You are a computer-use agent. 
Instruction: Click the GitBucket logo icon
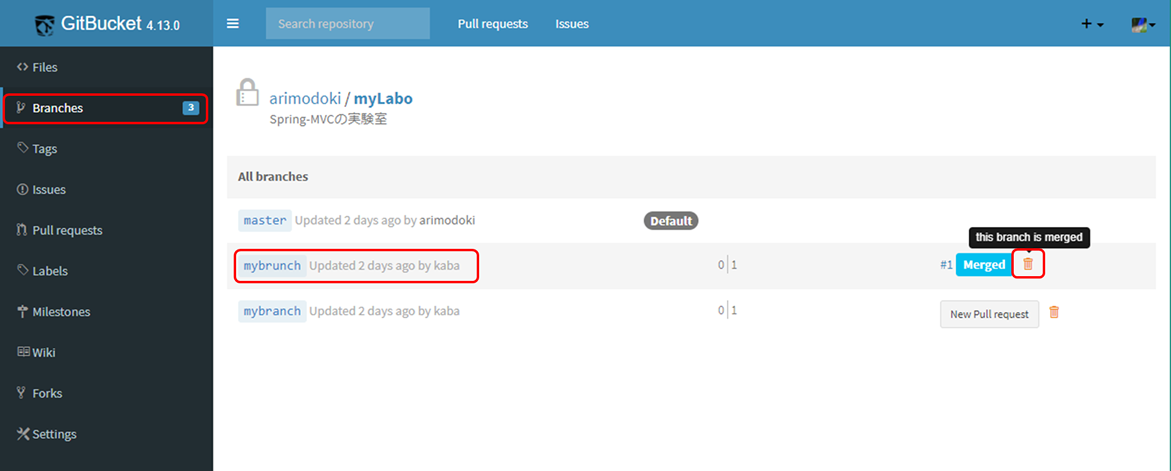click(x=46, y=24)
